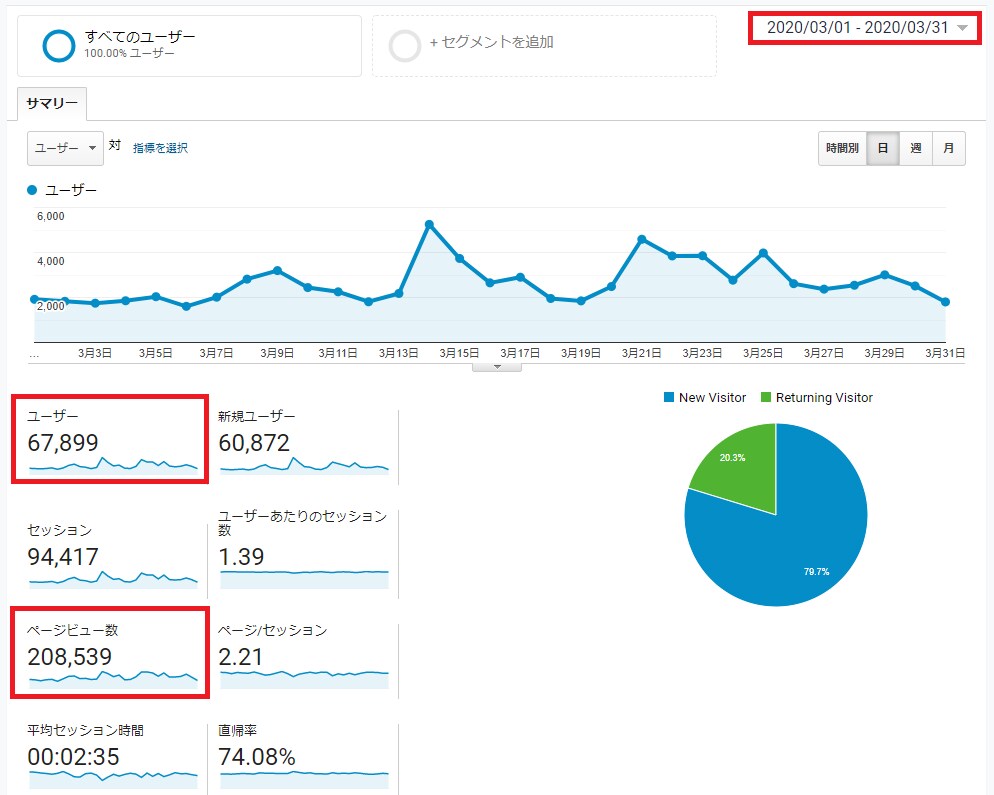Click the 指標を選択 link
This screenshot has width=994, height=795.
[x=160, y=148]
